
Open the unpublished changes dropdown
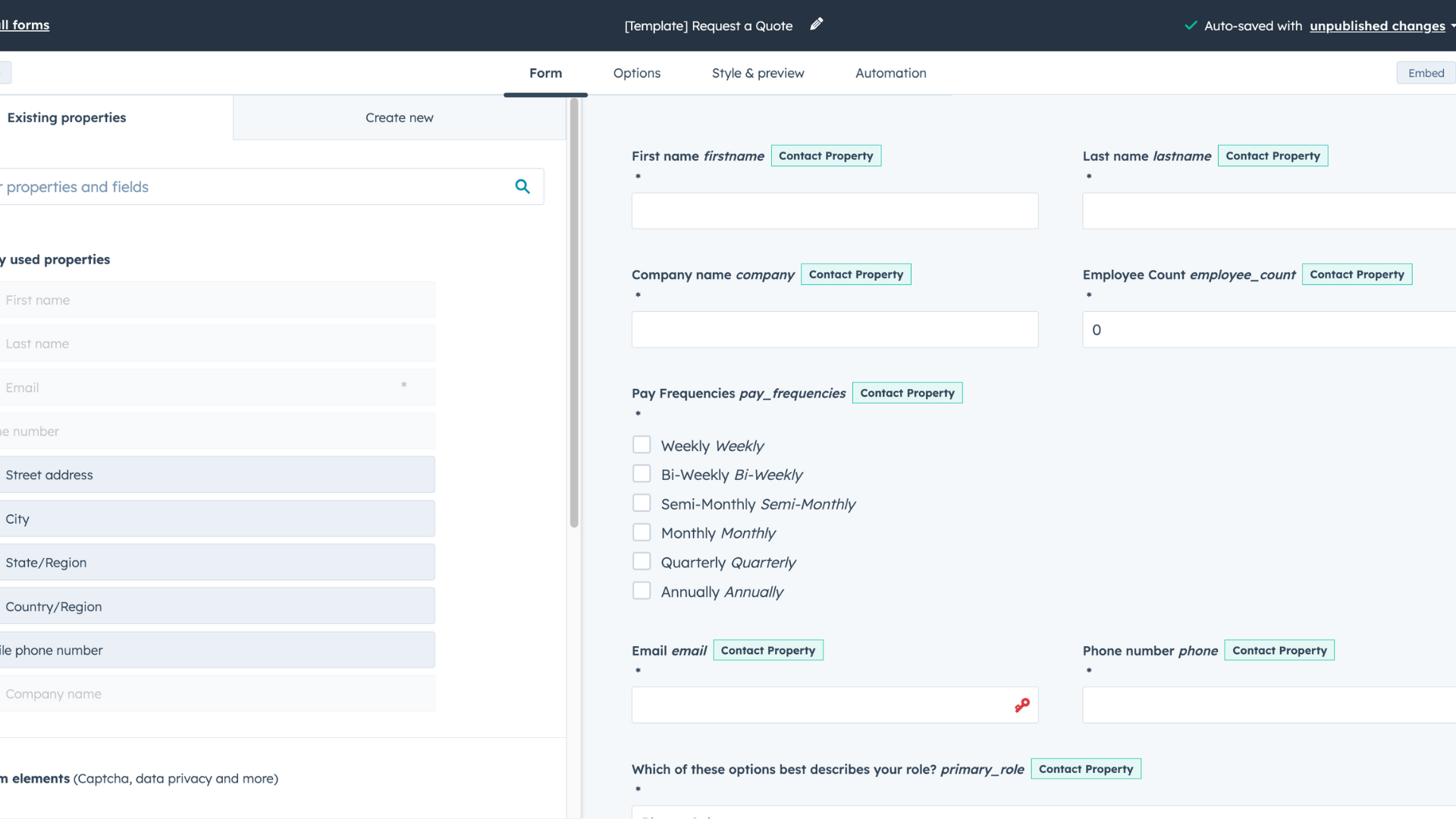coord(1377,26)
